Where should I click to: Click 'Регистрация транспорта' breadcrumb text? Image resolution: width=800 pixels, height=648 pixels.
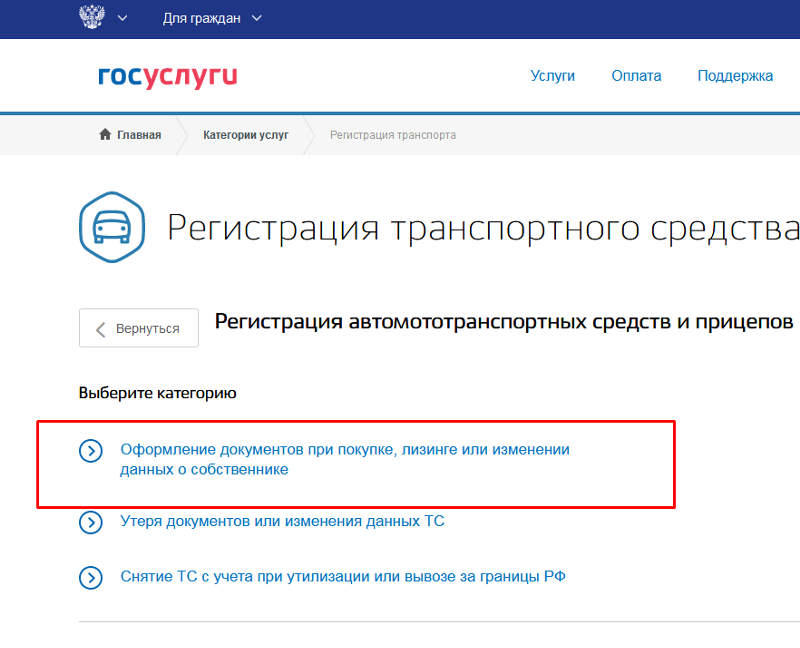tap(393, 135)
